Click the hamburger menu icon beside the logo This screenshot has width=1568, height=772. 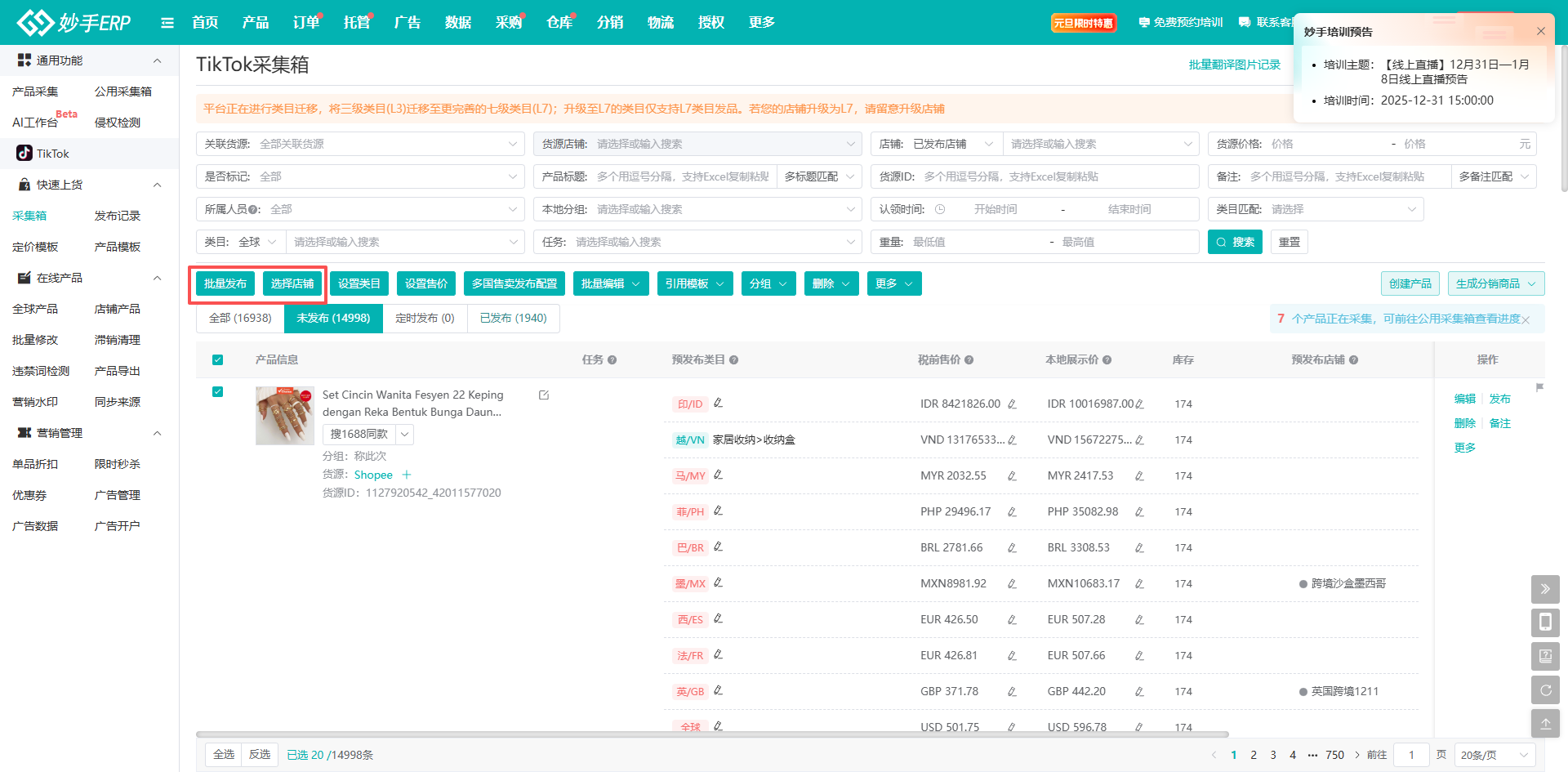[x=167, y=23]
